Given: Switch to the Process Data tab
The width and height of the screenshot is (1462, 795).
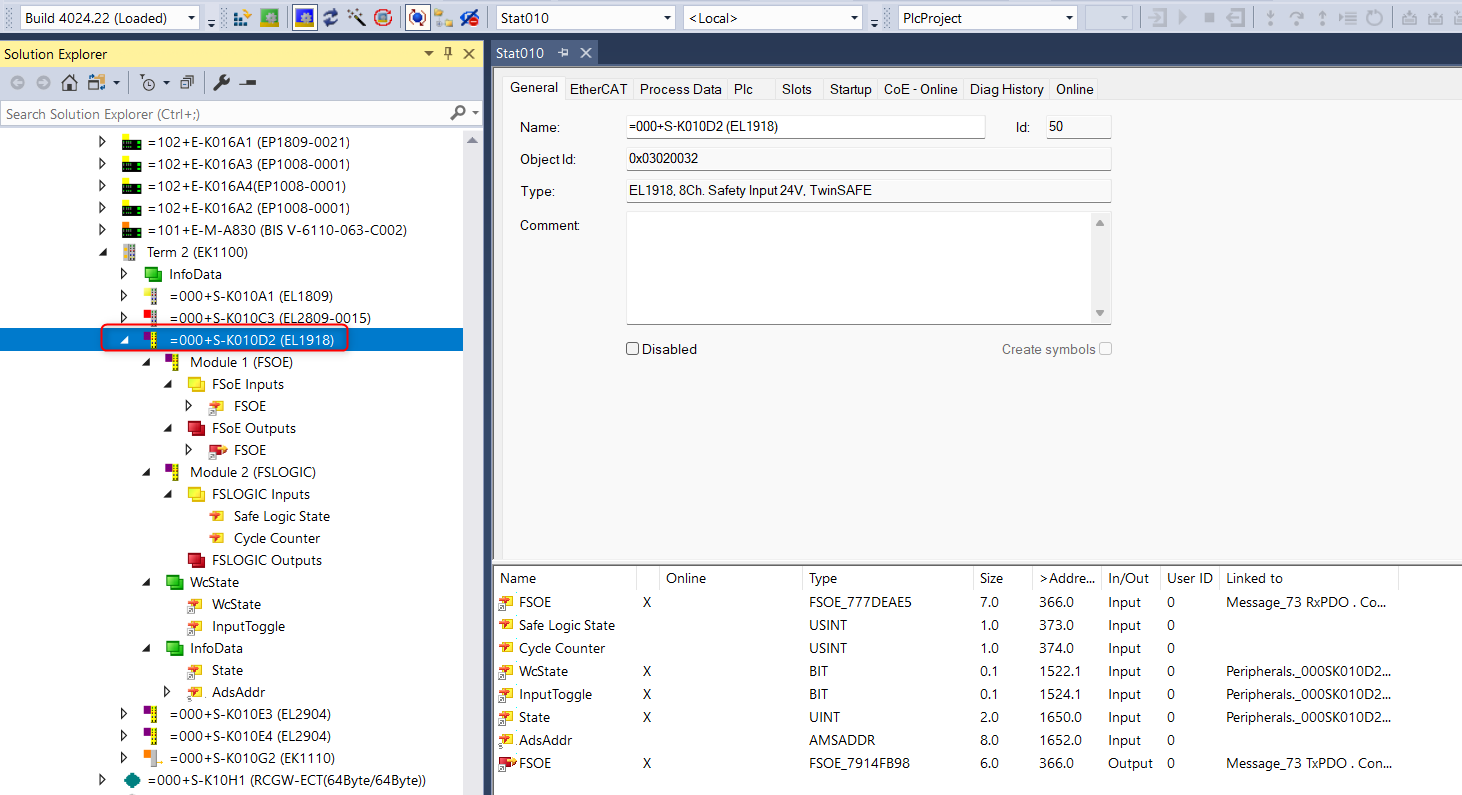Looking at the screenshot, I should tap(680, 89).
